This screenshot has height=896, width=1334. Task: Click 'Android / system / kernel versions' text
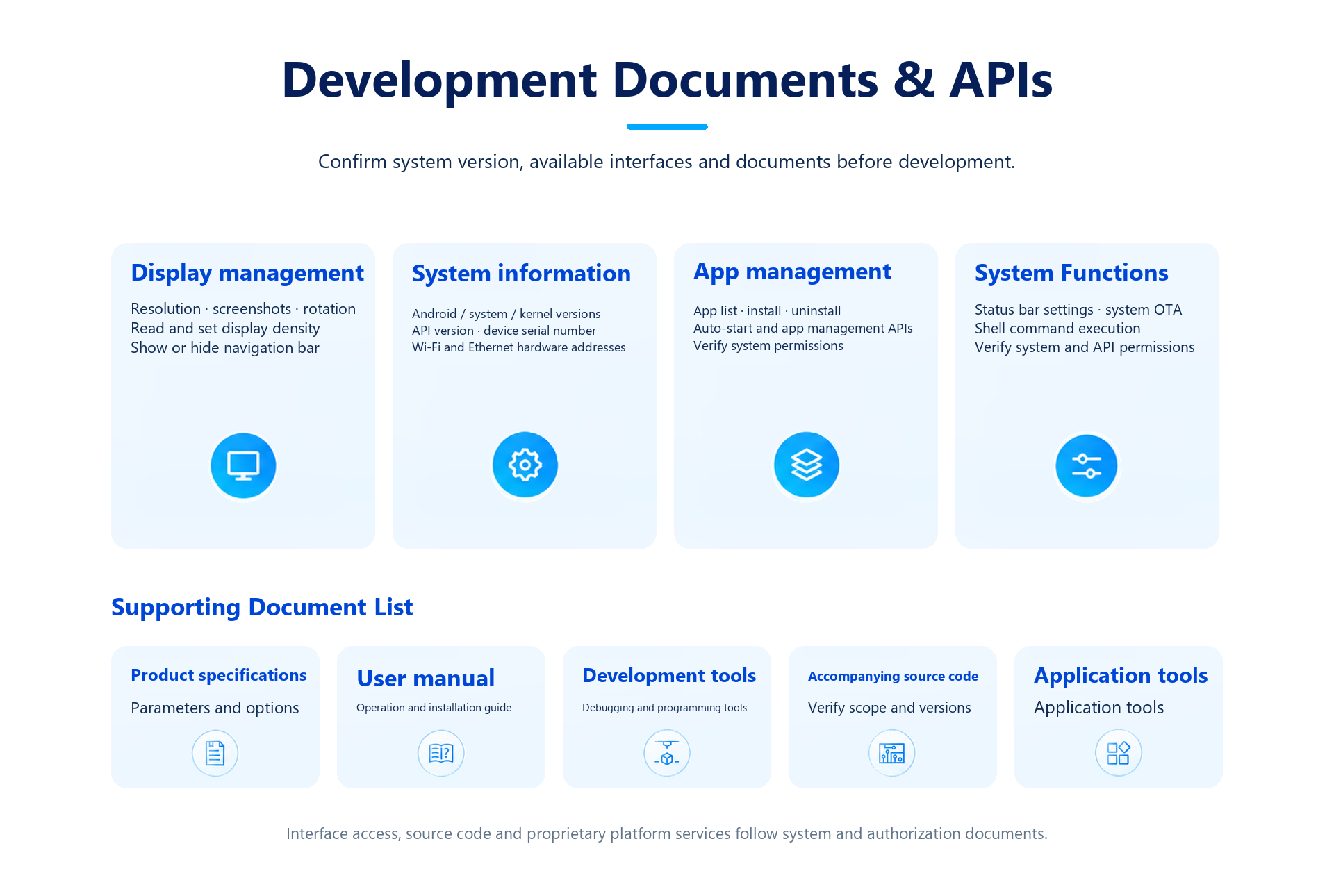507,314
